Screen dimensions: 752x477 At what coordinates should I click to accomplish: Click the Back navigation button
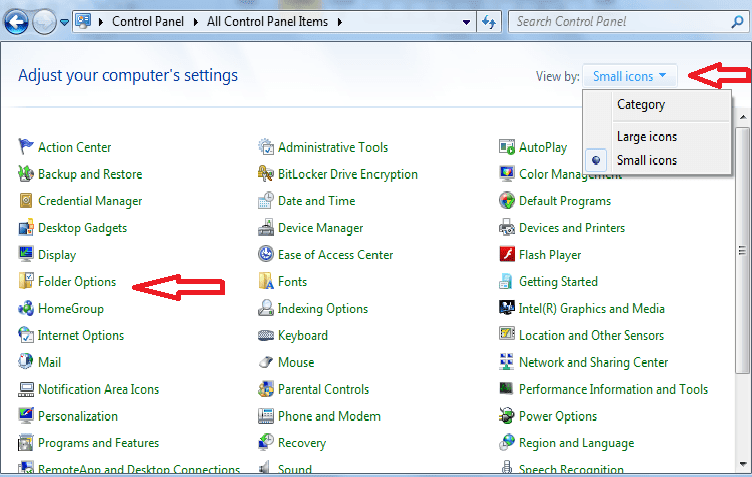[16, 22]
